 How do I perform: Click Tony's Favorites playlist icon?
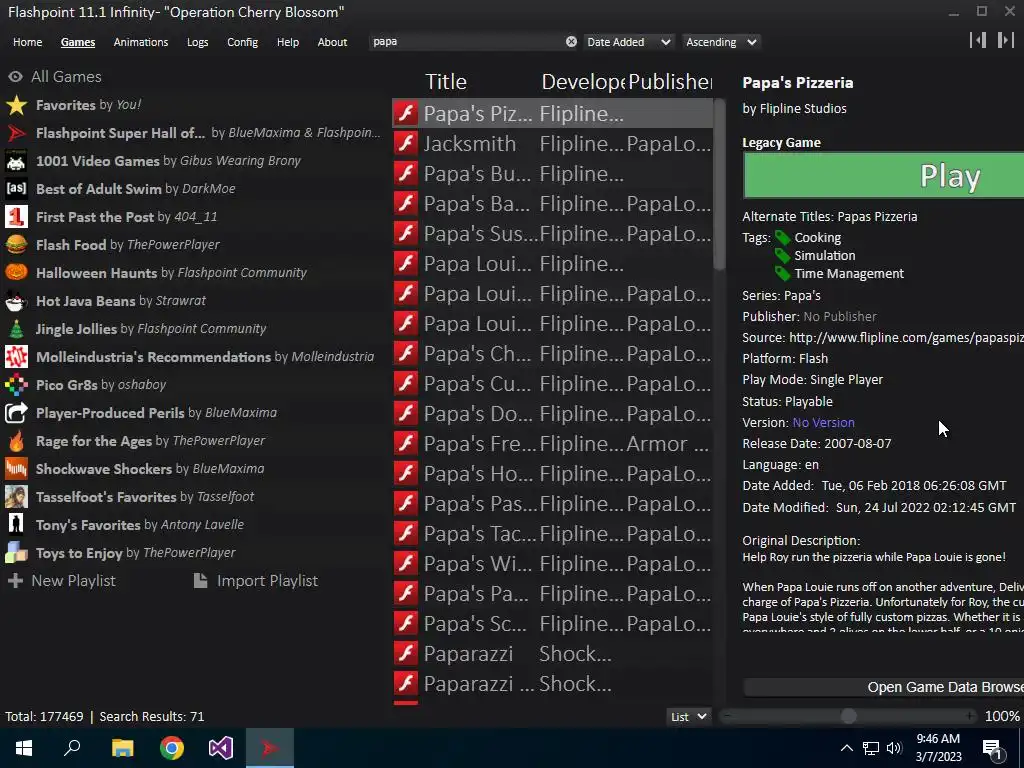[x=16, y=524]
